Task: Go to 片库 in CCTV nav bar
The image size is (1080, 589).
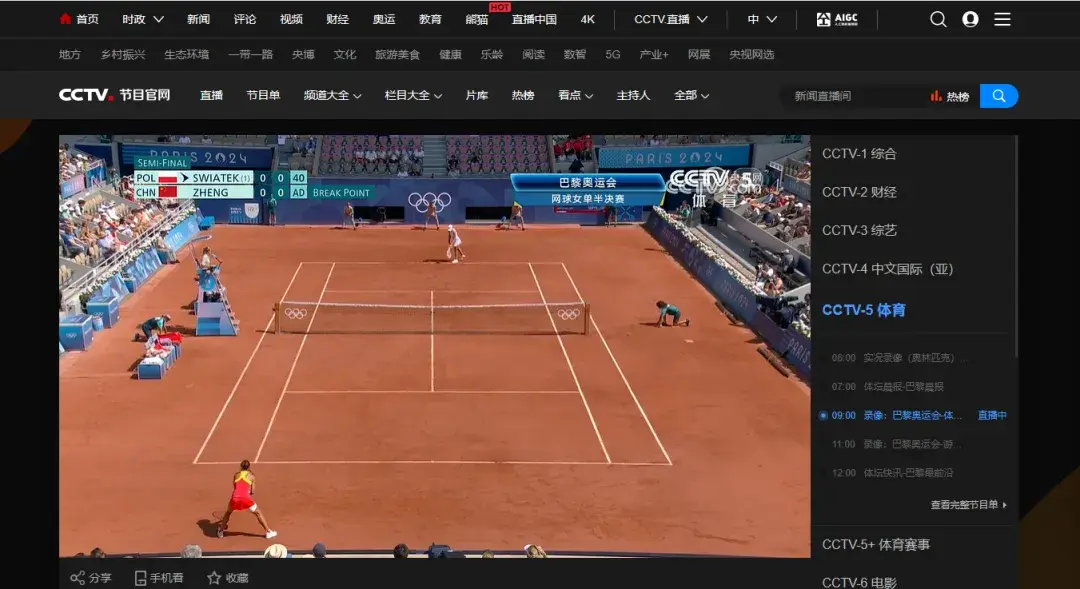Action: click(x=477, y=95)
